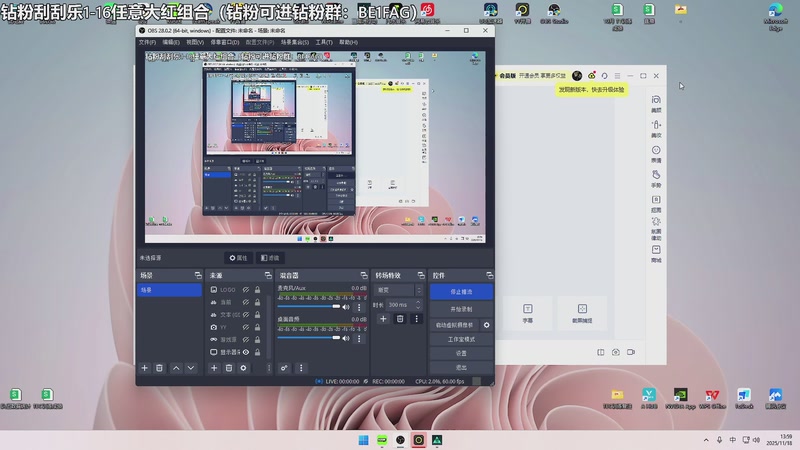Unlock the 显示器 source lock icon
This screenshot has height=450, width=800.
pos(258,352)
